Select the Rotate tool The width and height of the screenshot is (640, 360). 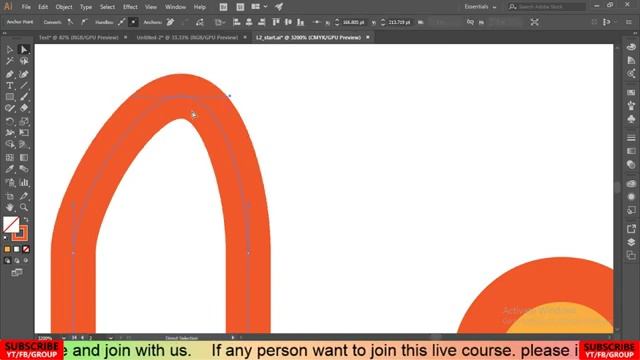click(x=10, y=121)
